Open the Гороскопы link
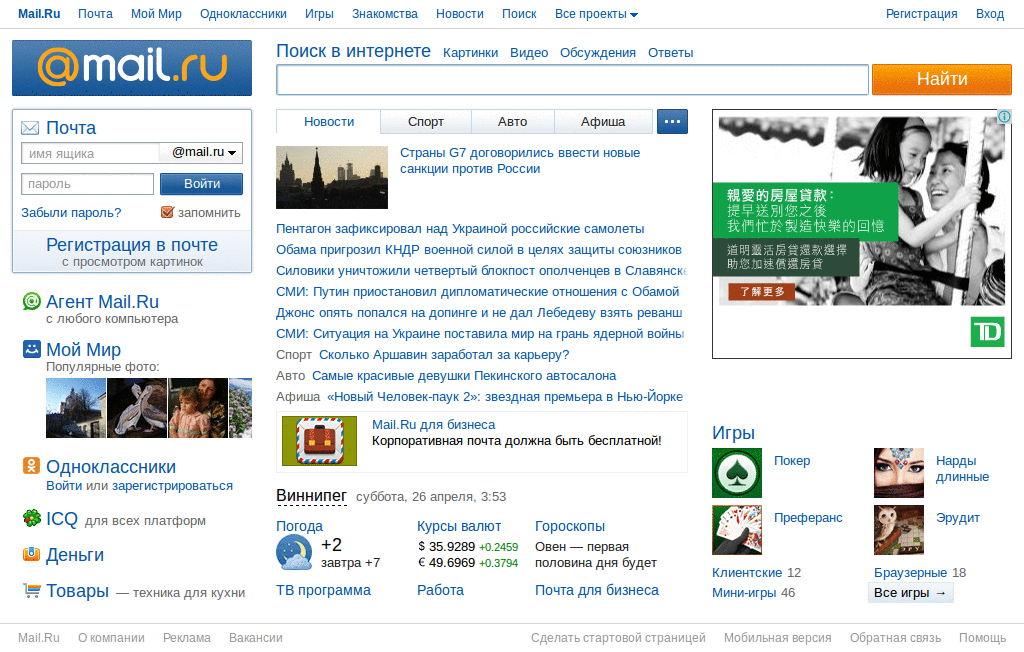1024x652 pixels. [x=569, y=526]
